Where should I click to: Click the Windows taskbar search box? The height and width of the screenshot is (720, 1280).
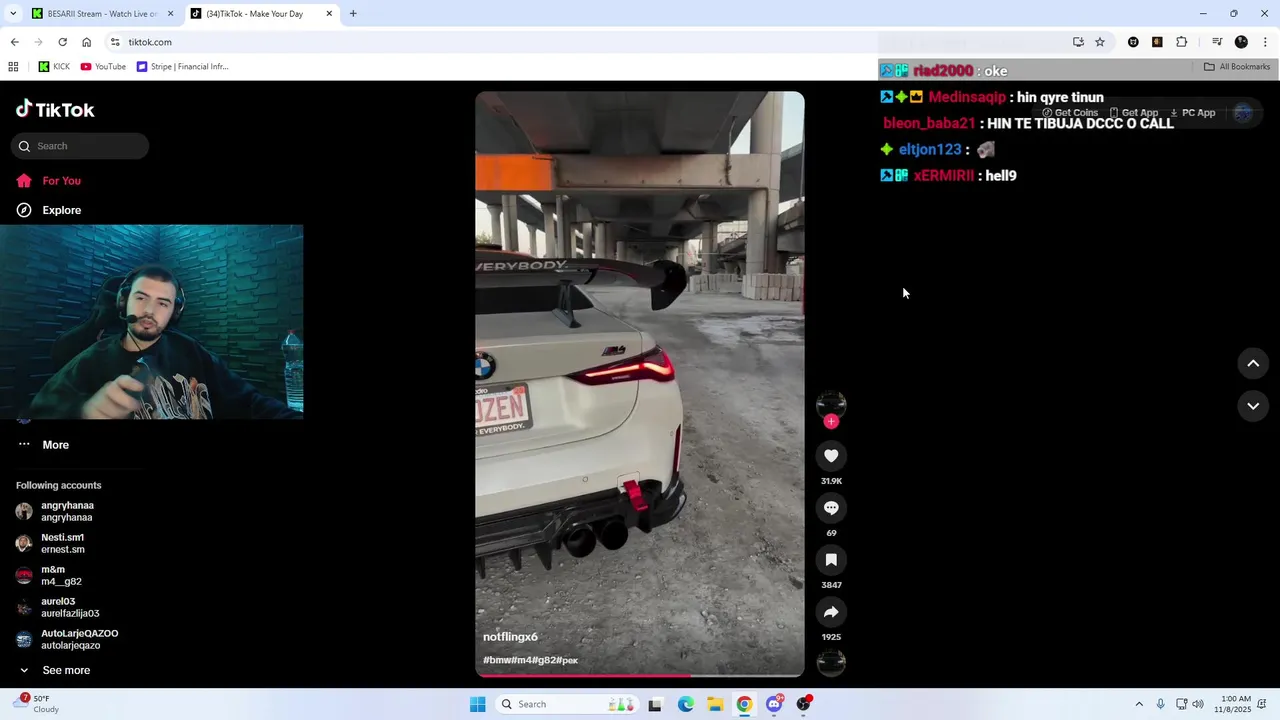[x=565, y=704]
